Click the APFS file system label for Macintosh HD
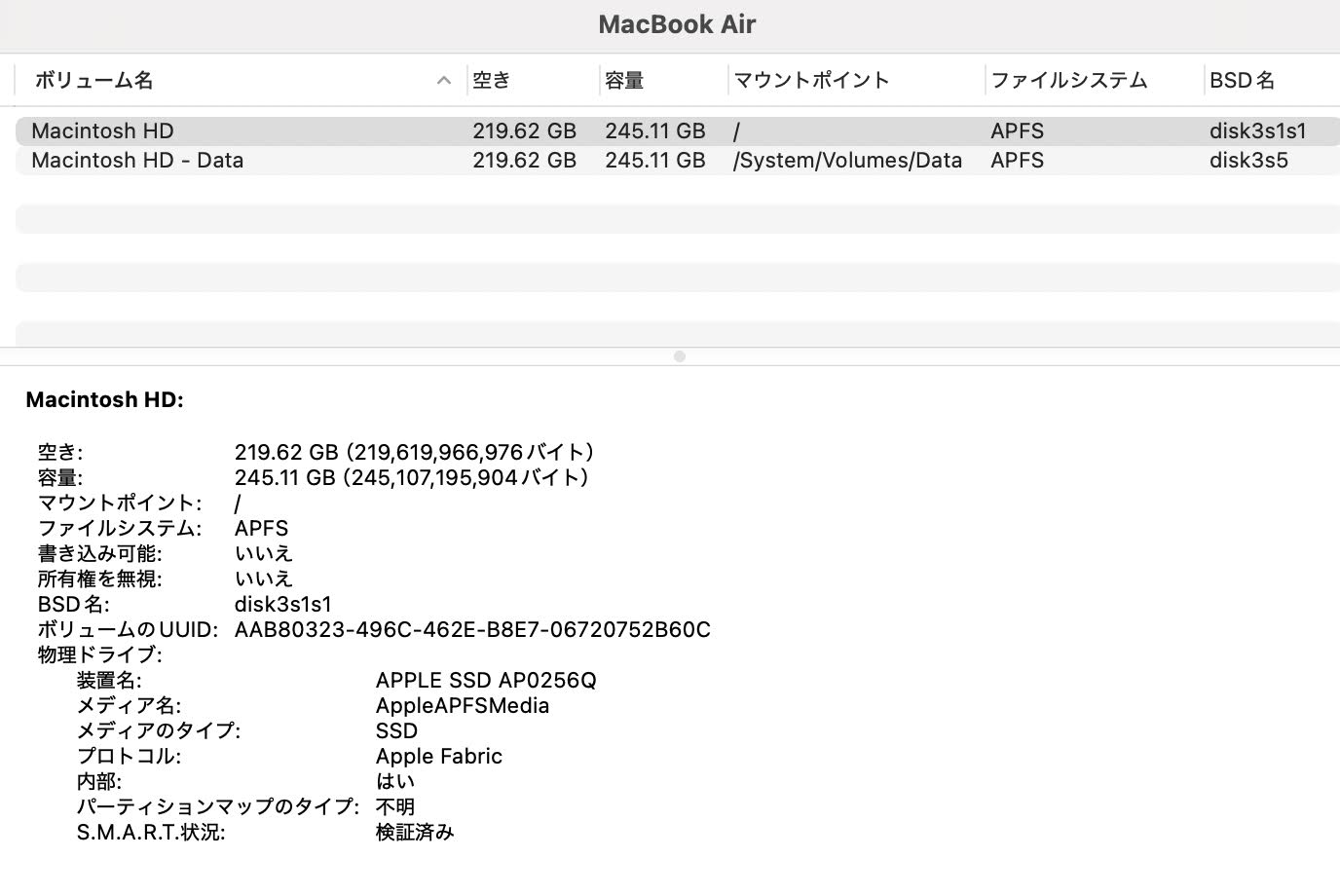This screenshot has height=896, width=1340. [1017, 131]
